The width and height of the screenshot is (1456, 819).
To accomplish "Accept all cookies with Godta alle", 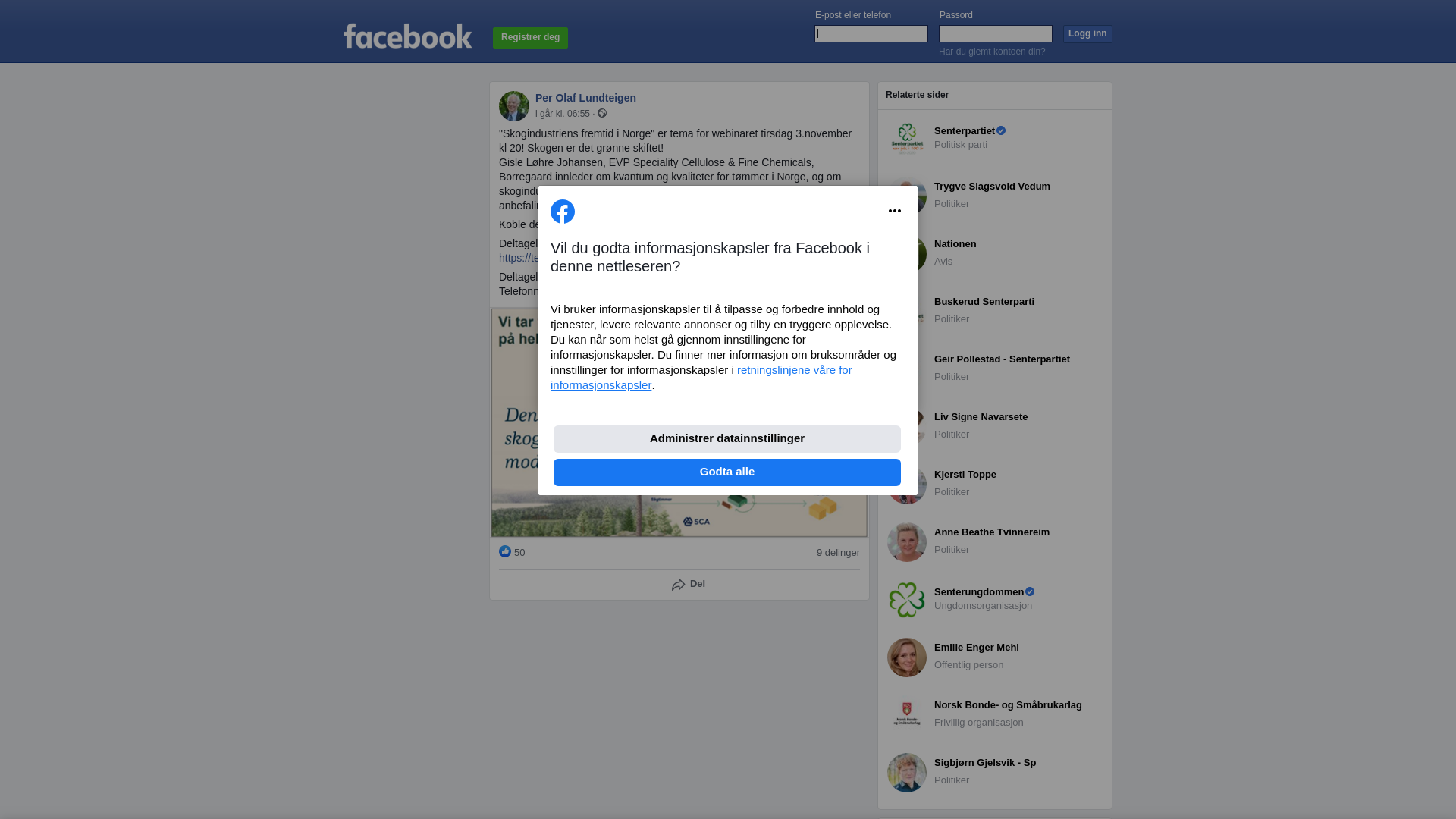I will point(727,472).
